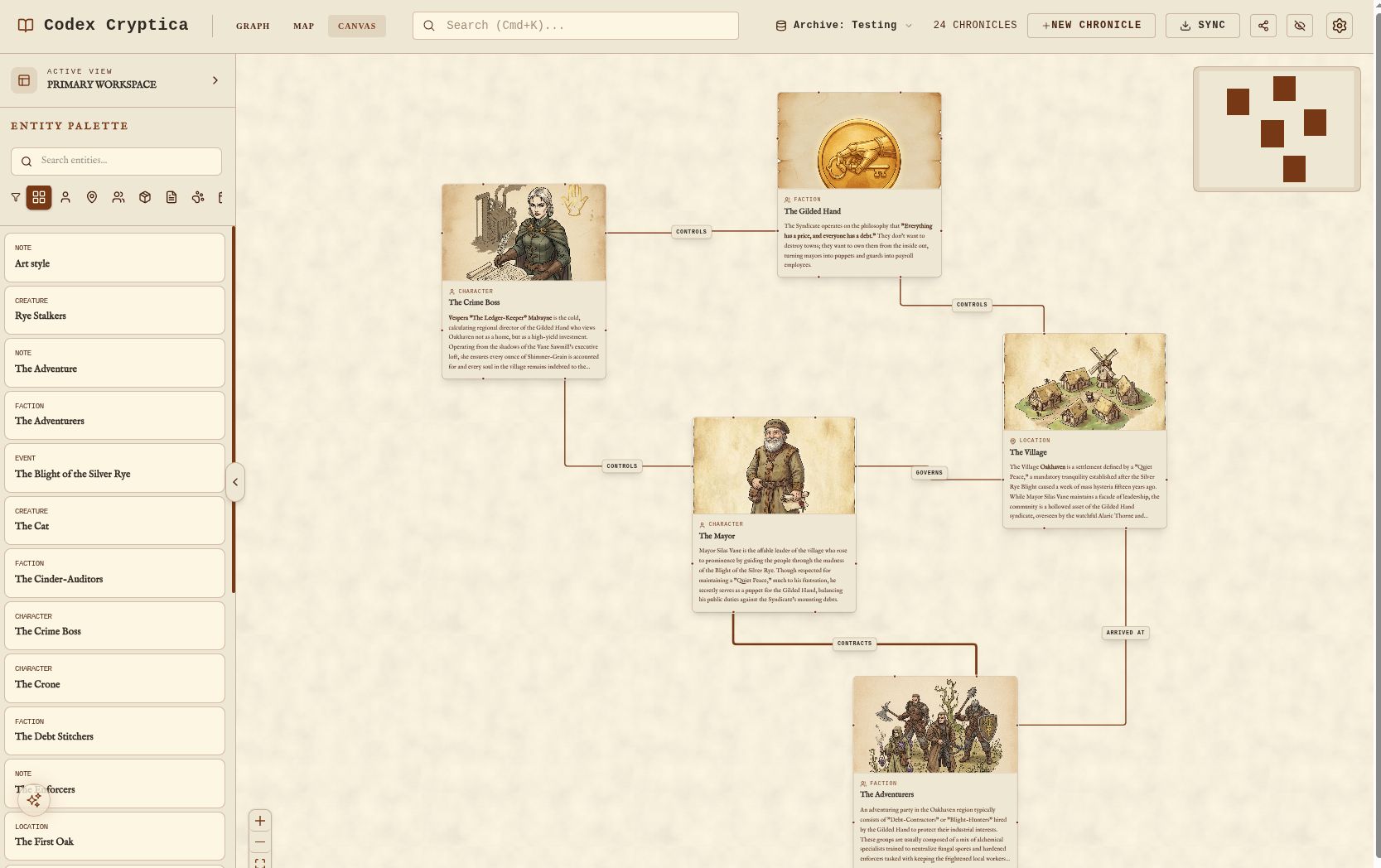The height and width of the screenshot is (868, 1381).
Task: Click the New Chronicle button
Action: 1090,26
